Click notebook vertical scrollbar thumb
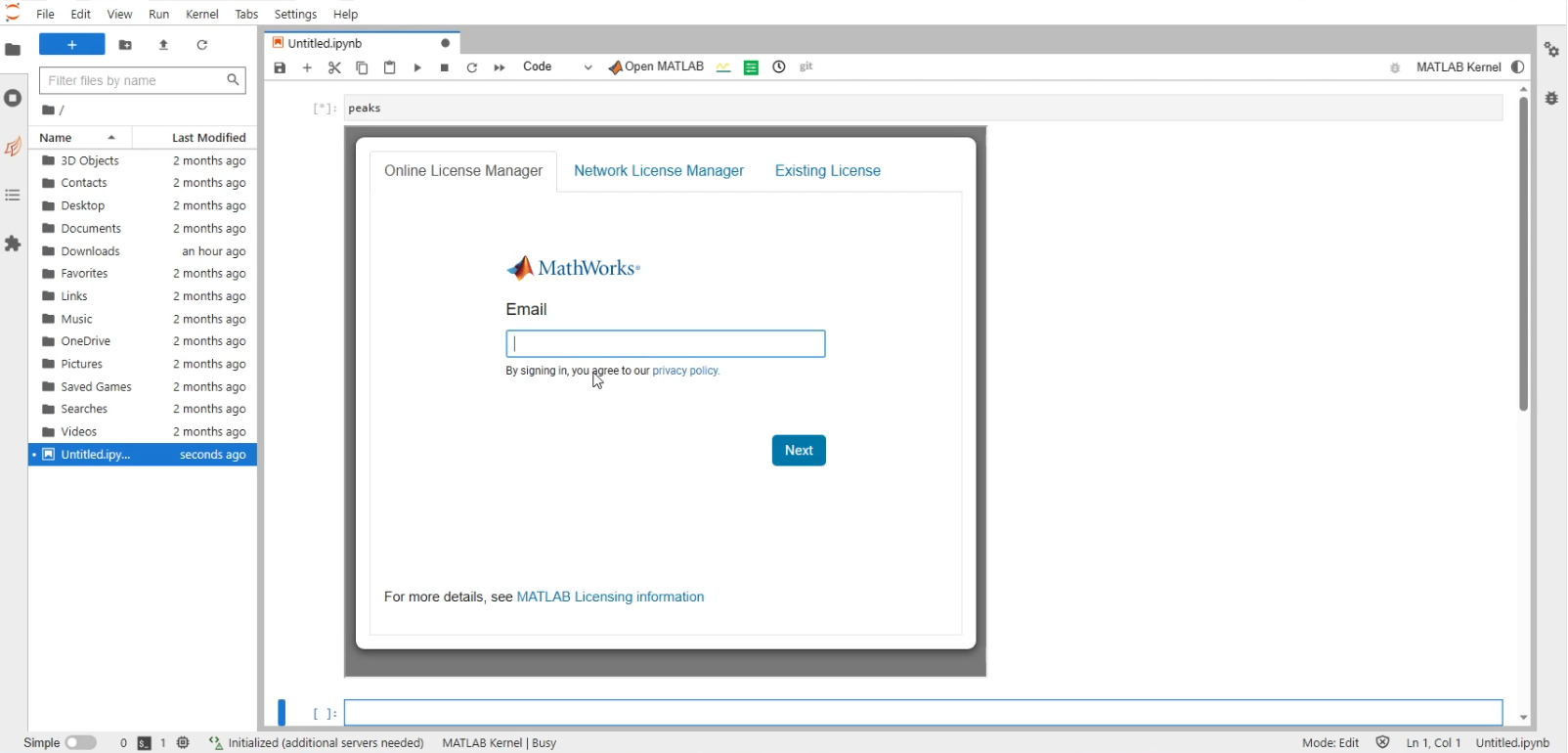 pyautogui.click(x=1524, y=254)
